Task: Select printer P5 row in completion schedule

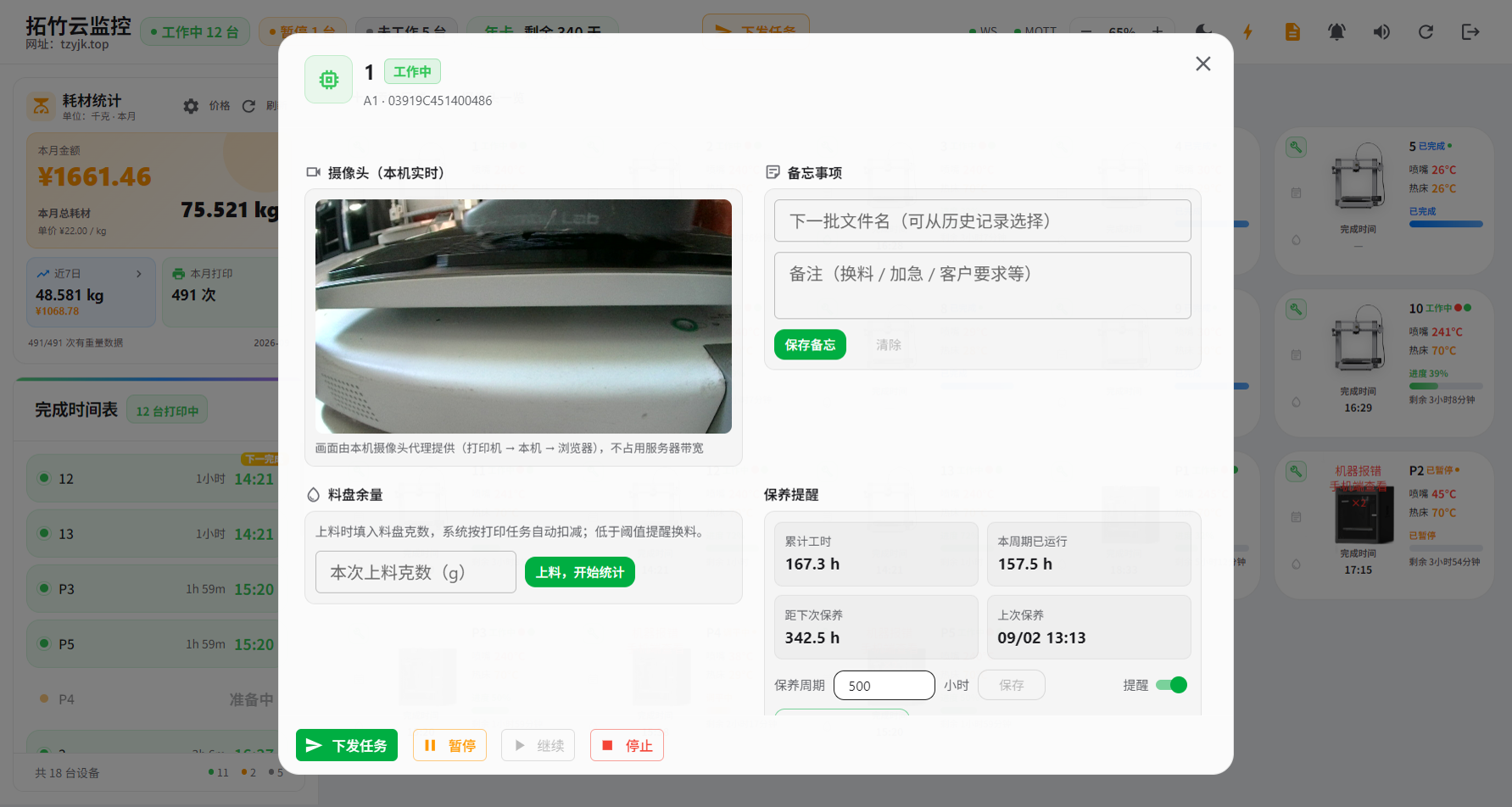Action: [x=153, y=644]
